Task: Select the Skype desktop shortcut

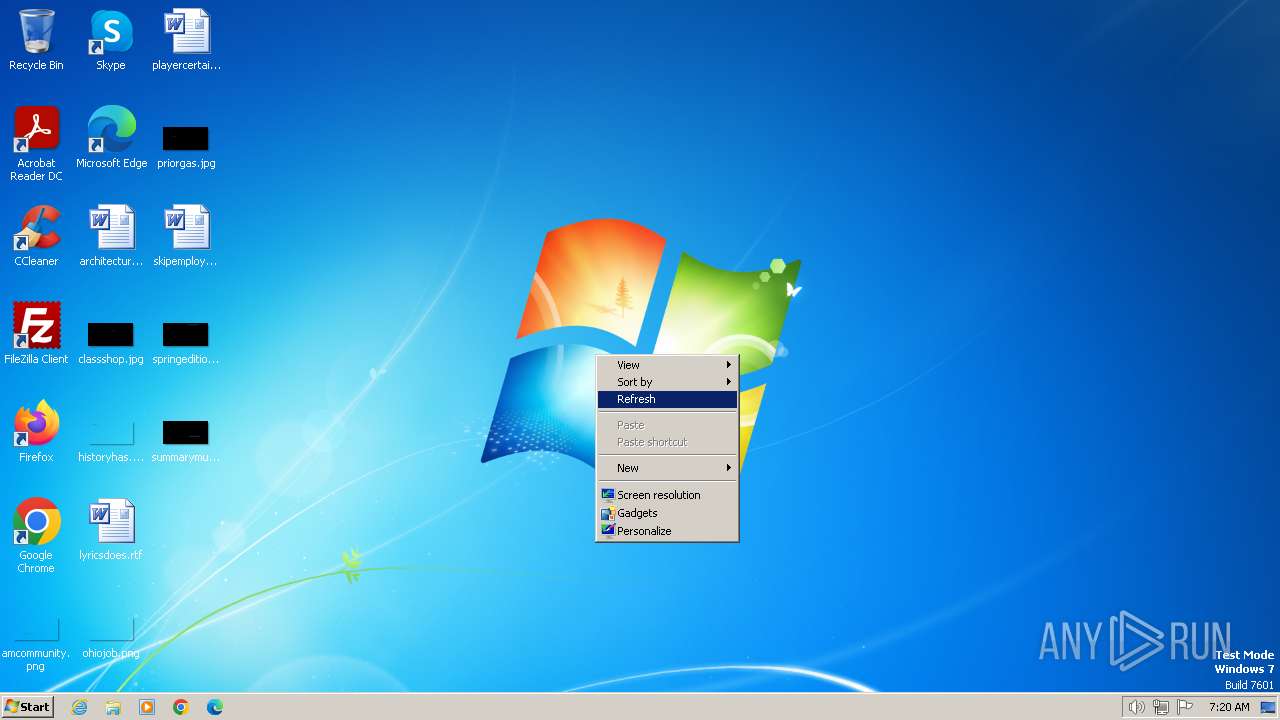Action: (111, 40)
